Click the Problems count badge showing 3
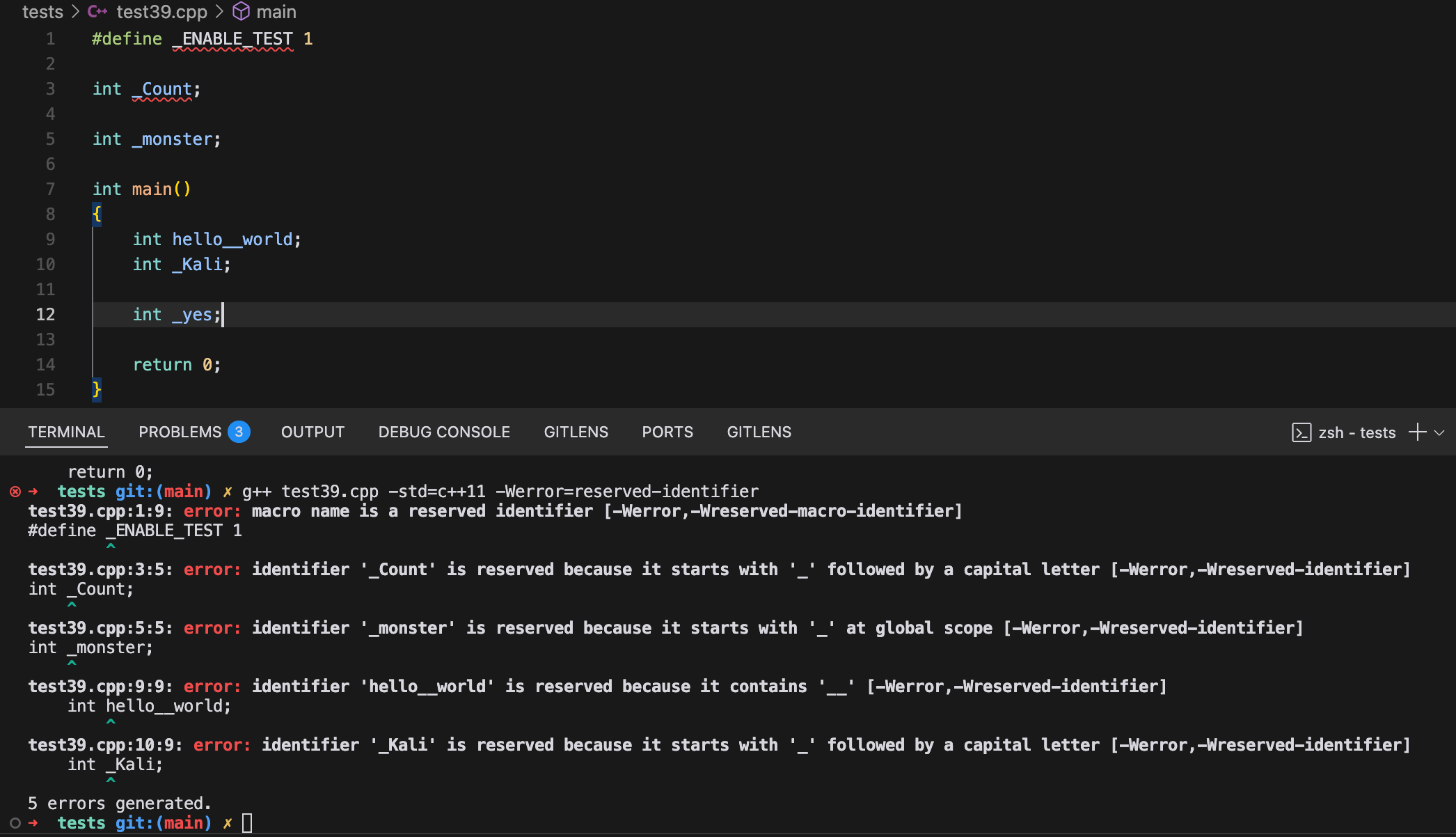1456x837 pixels. (x=239, y=432)
